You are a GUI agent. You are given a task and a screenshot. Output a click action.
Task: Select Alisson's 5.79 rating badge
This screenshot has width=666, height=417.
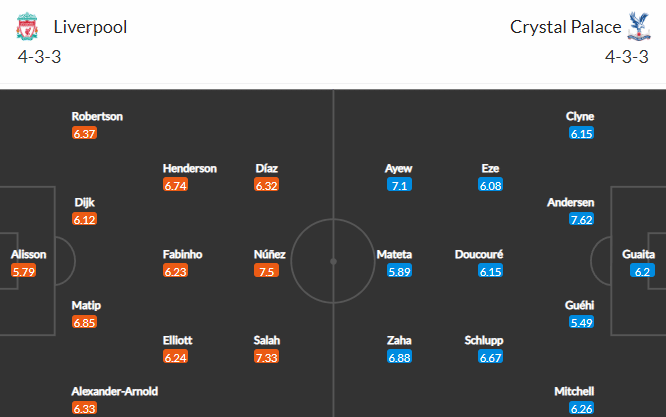[24, 271]
